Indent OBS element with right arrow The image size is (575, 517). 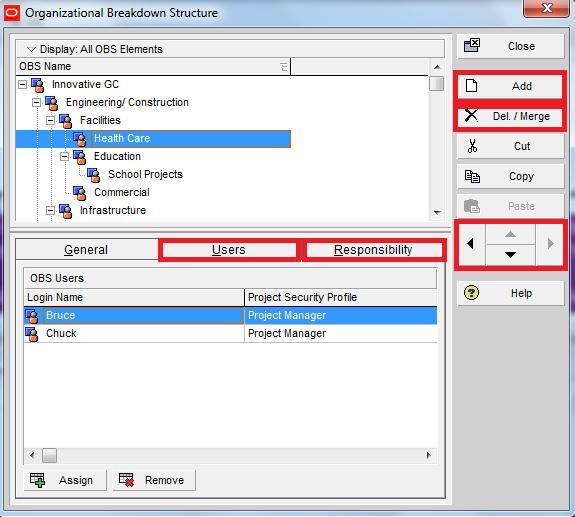pos(550,243)
